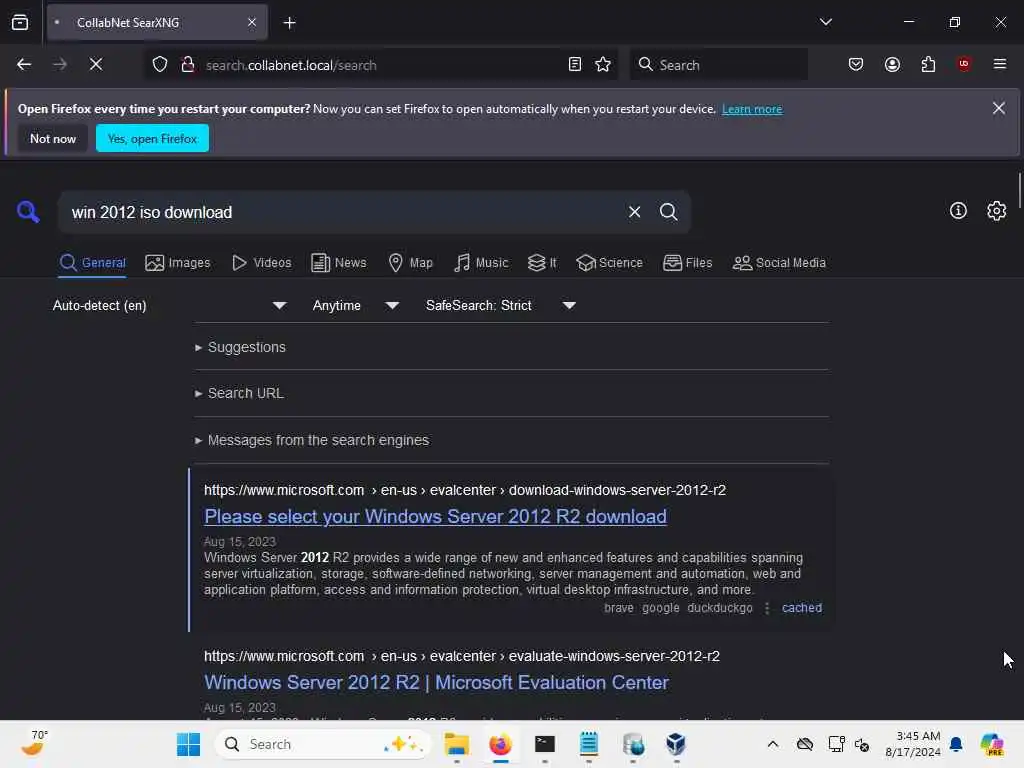1024x768 pixels.
Task: Switch to the Science category
Action: [609, 263]
